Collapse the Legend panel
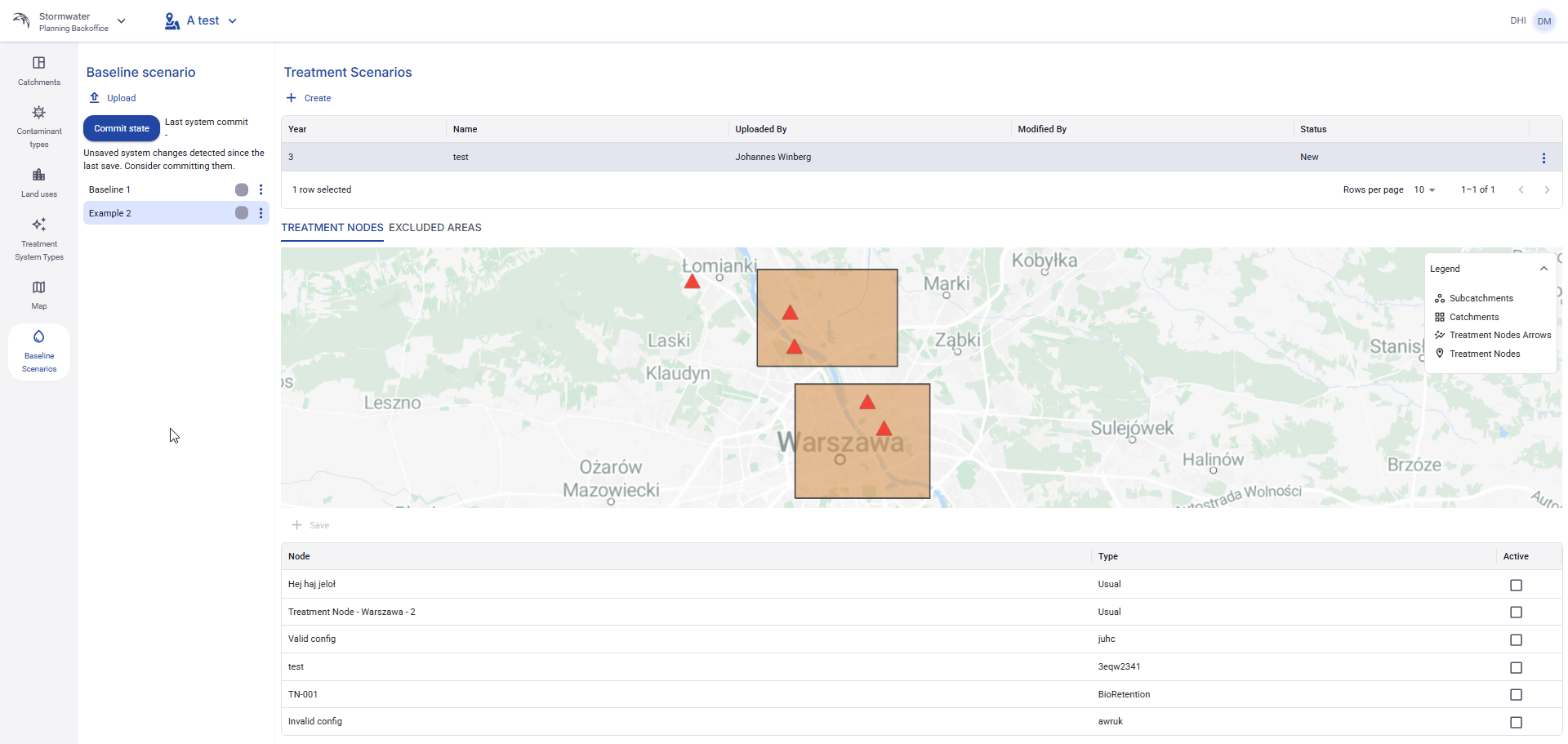Viewport: 1568px width, 744px height. (x=1543, y=269)
